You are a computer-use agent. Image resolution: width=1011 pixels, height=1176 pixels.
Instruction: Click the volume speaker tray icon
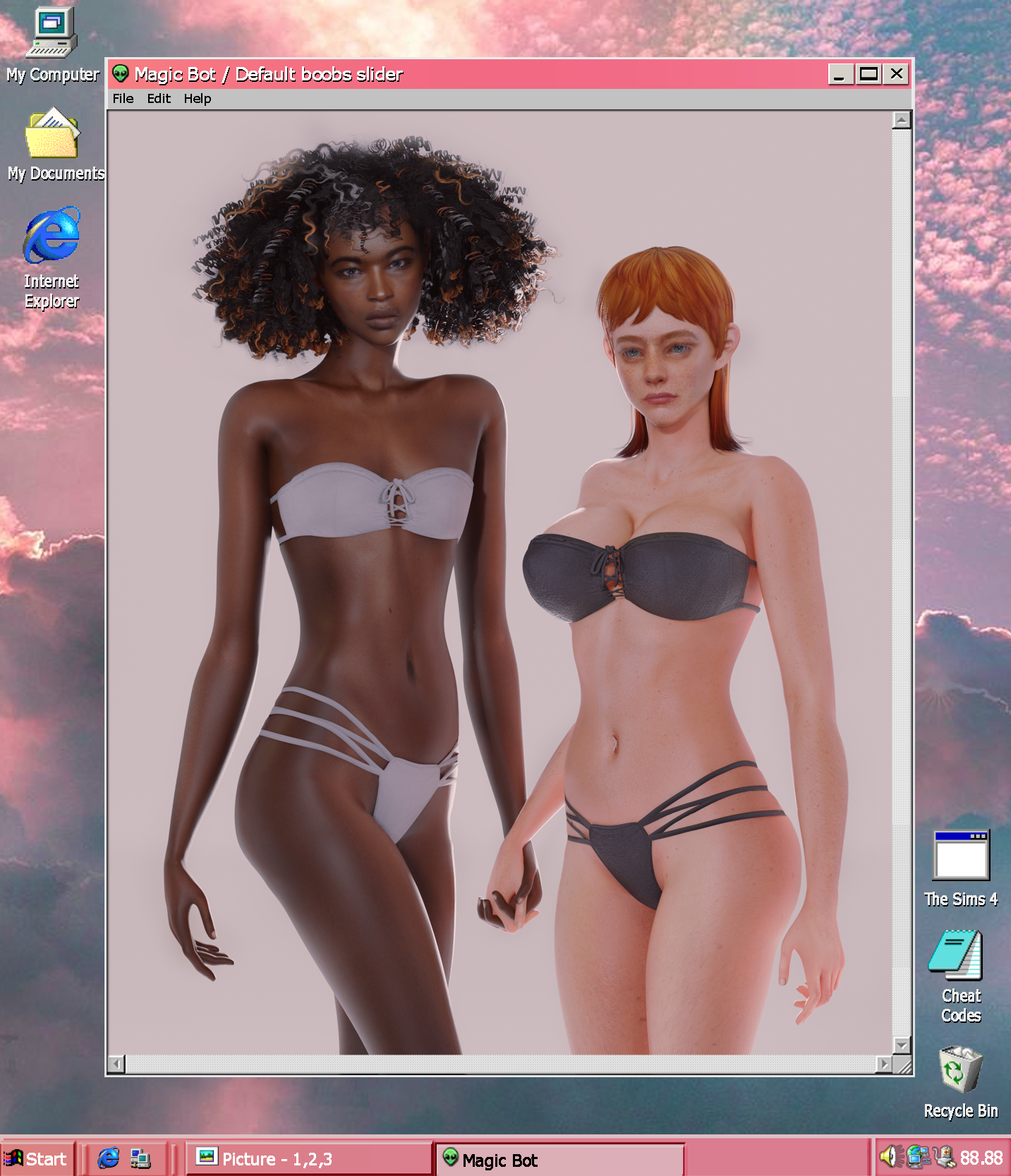[x=888, y=1156]
